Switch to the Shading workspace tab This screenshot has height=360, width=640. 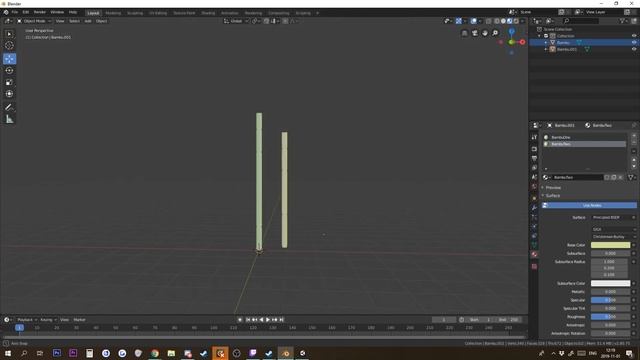click(x=208, y=13)
